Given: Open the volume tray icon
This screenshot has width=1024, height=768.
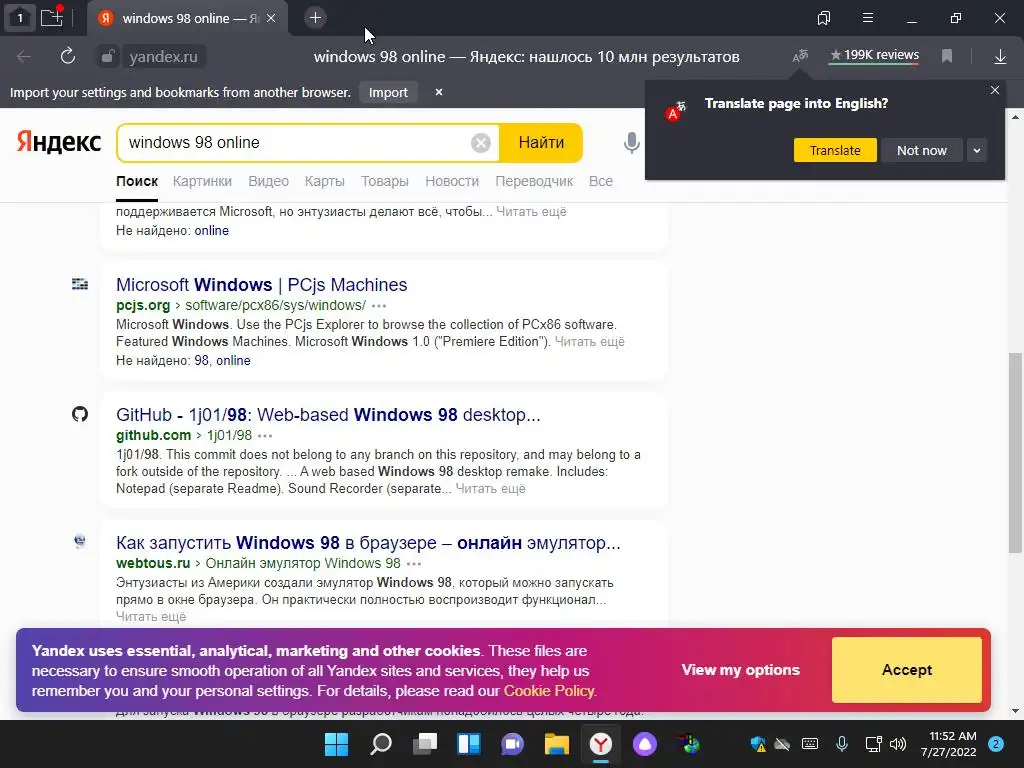Looking at the screenshot, I should coord(898,744).
